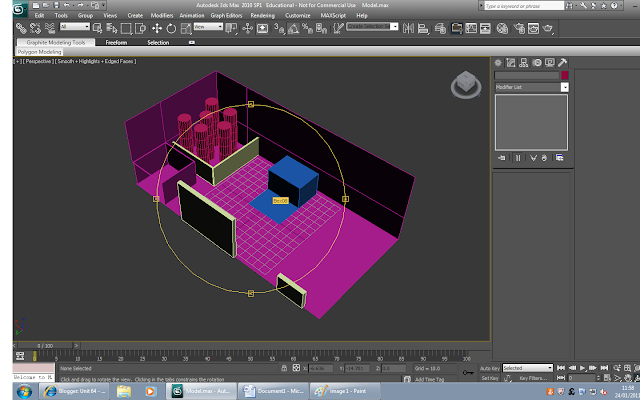Click the Configure Modifier Sets icon

click(560, 157)
